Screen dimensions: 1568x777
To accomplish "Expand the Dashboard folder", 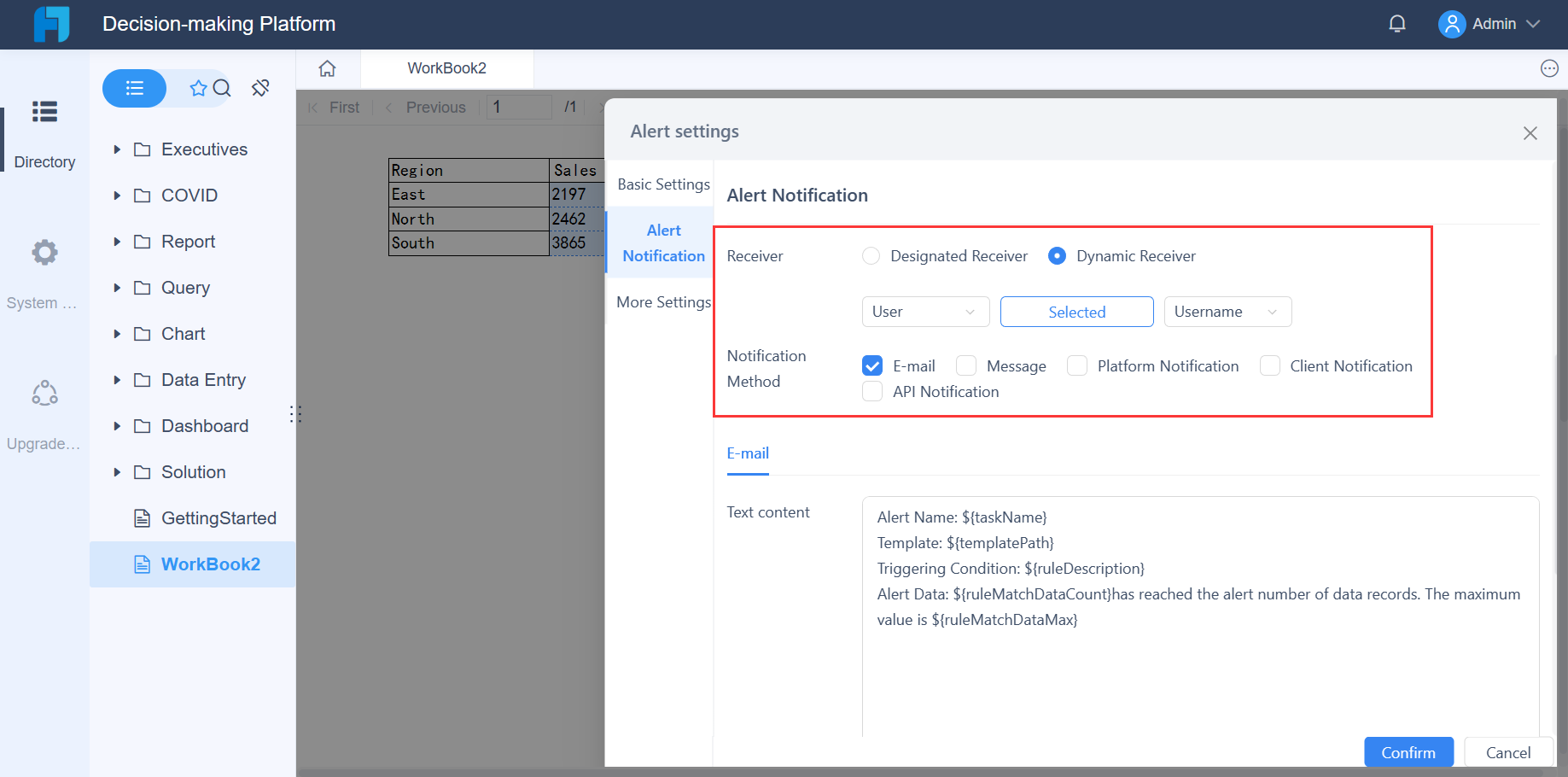I will [118, 425].
